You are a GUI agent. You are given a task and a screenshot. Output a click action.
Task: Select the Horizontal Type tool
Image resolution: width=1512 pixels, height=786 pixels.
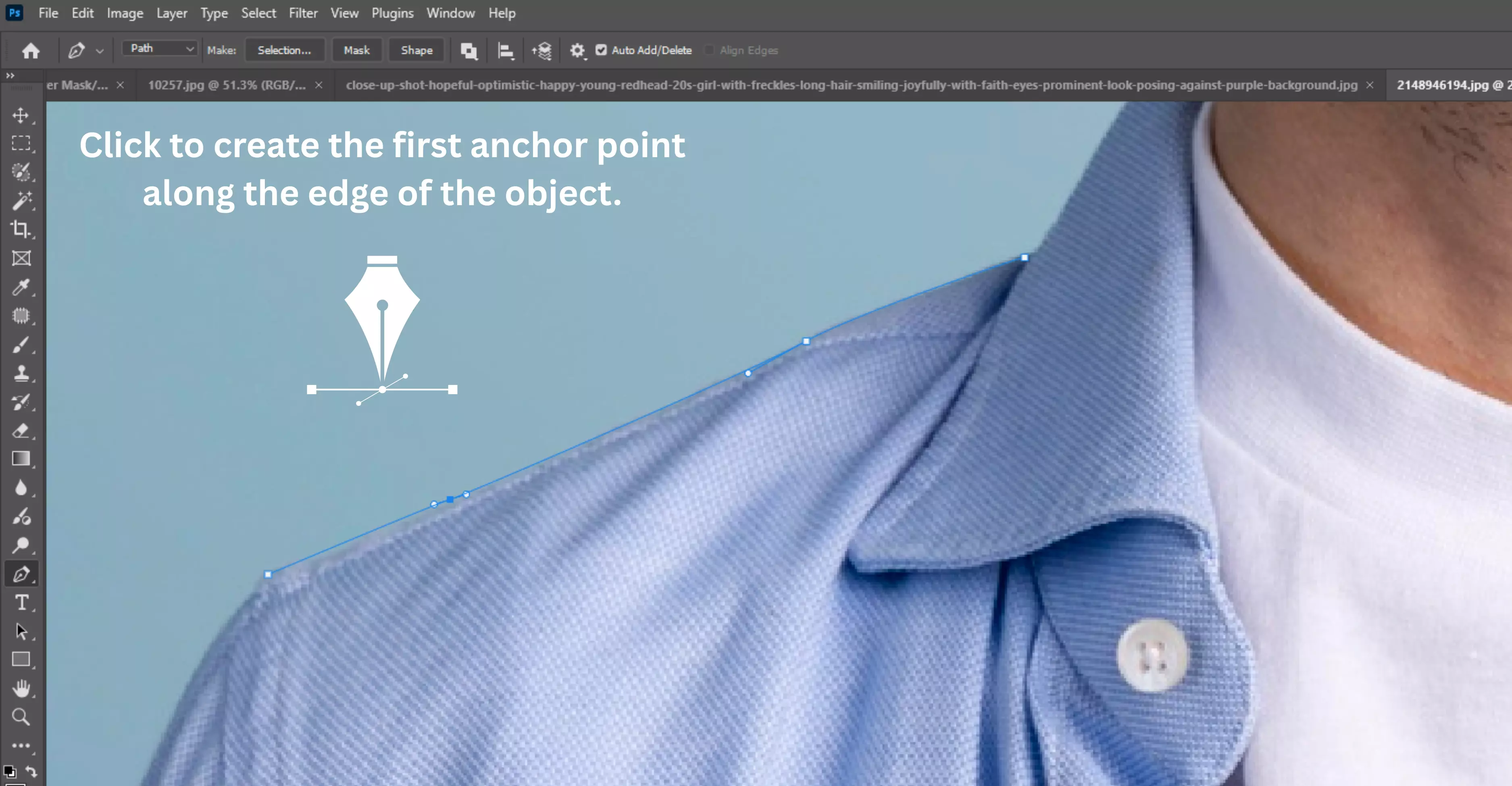point(22,602)
